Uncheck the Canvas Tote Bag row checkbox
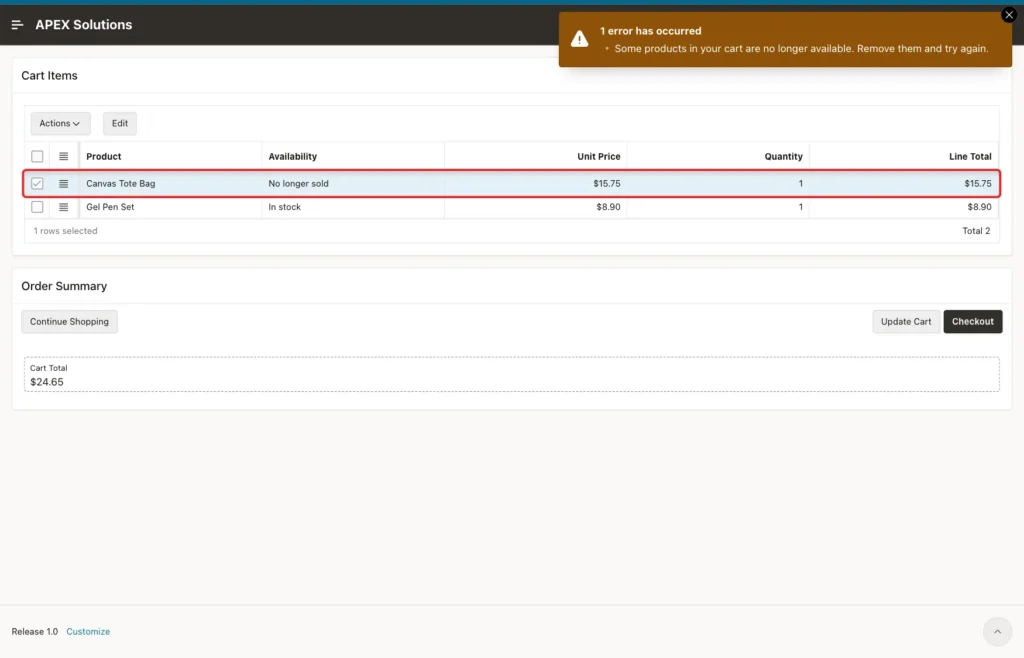Screen dimensions: 1024x658 [37, 184]
